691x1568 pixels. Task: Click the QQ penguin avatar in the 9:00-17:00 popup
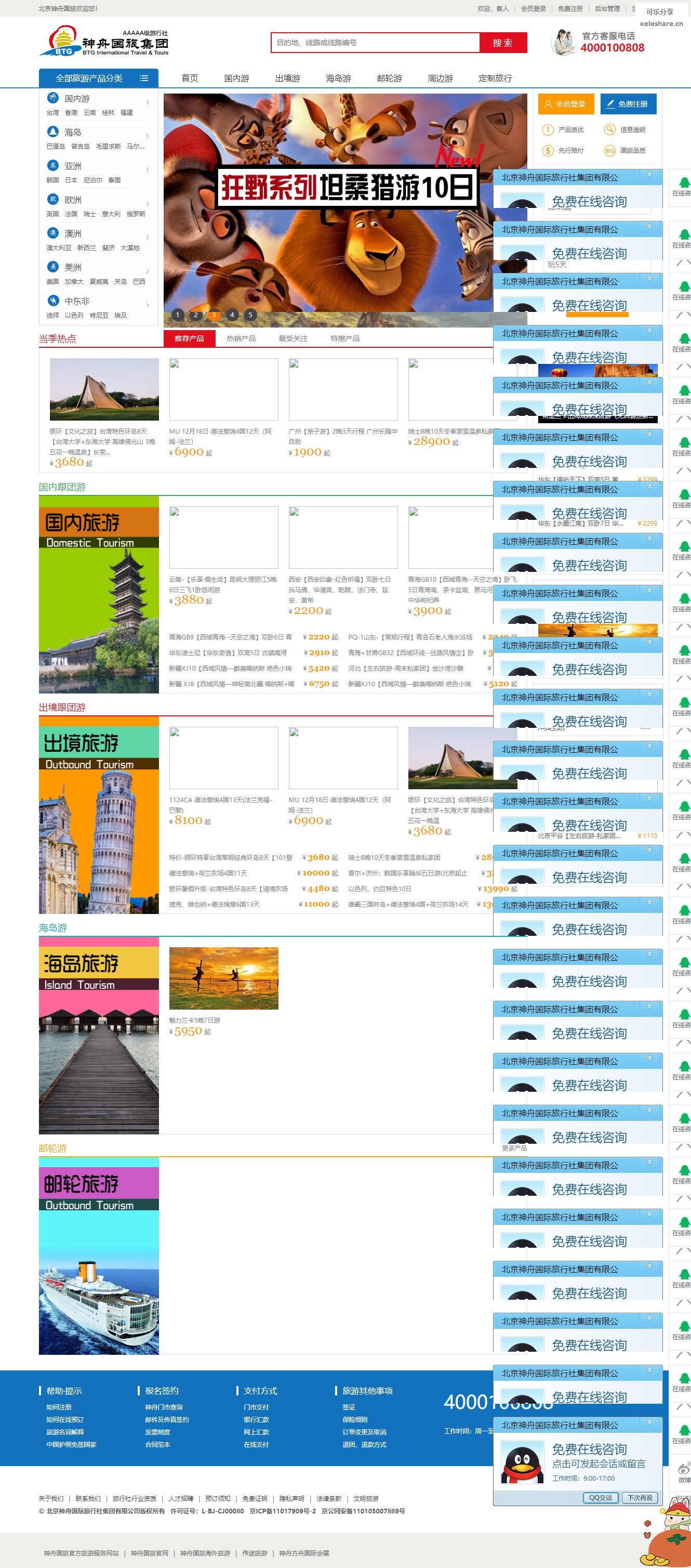[x=522, y=1462]
